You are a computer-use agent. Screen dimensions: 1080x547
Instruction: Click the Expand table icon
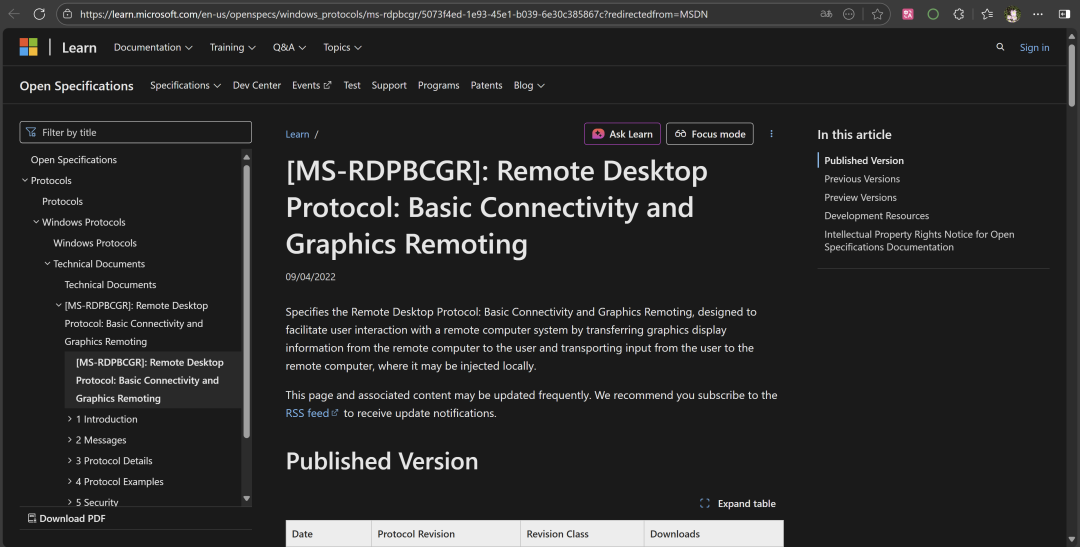(705, 504)
